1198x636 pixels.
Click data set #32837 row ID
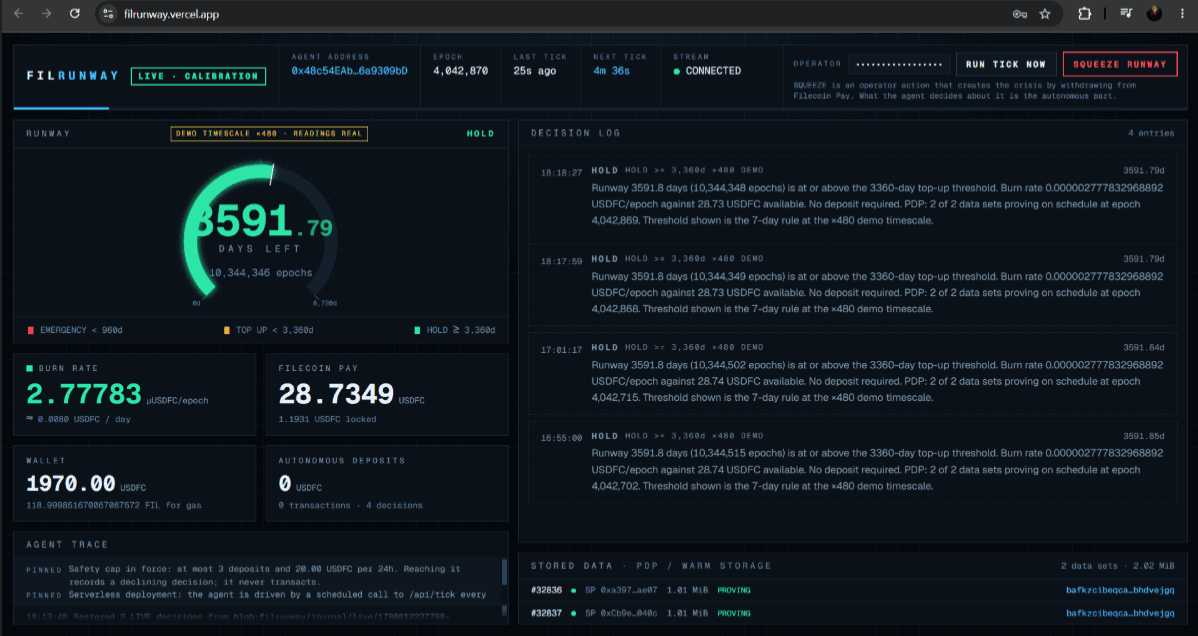pos(546,613)
